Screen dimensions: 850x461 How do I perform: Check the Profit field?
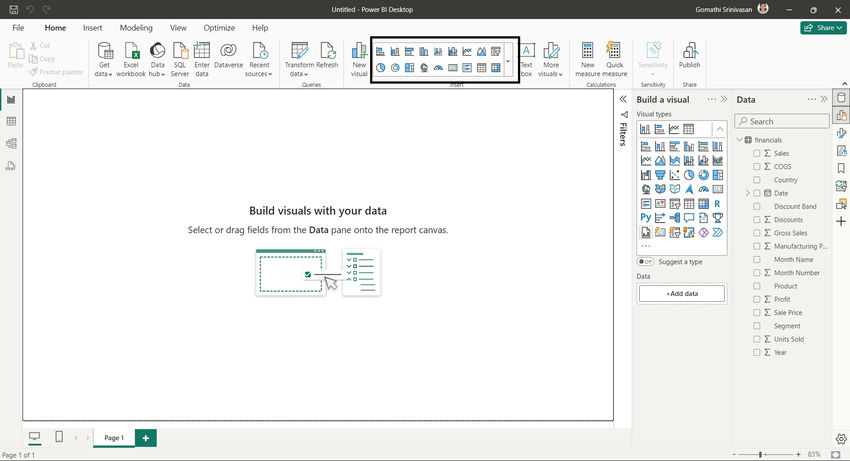[757, 299]
